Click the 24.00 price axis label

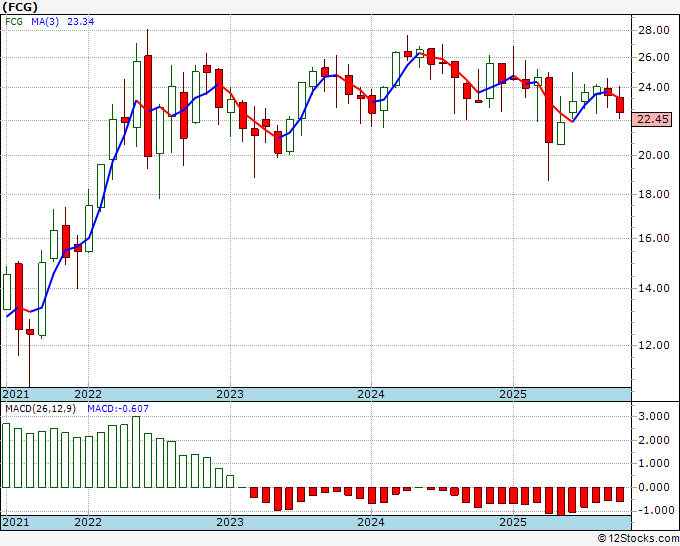coord(654,87)
